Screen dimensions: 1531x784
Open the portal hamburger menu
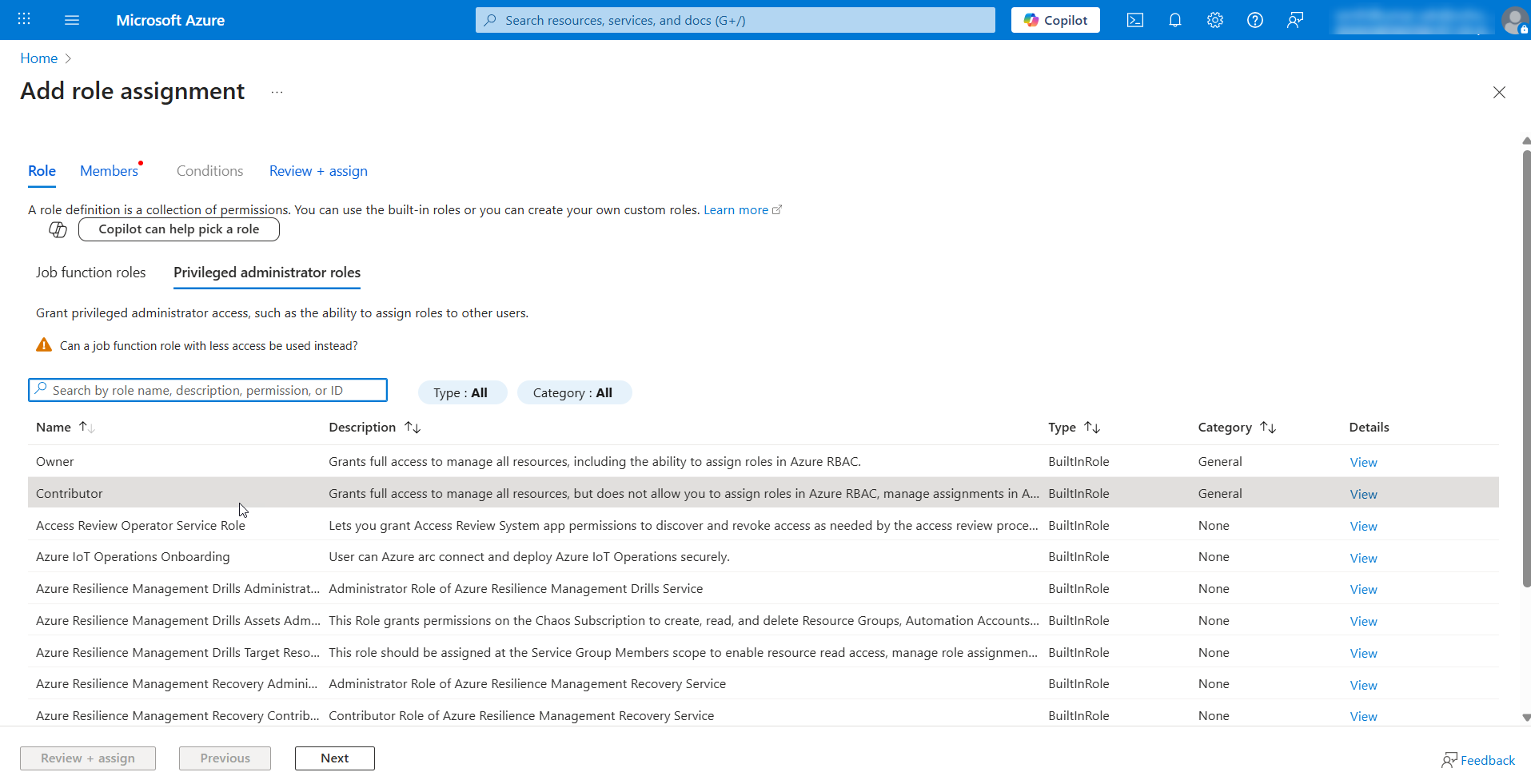coord(72,20)
